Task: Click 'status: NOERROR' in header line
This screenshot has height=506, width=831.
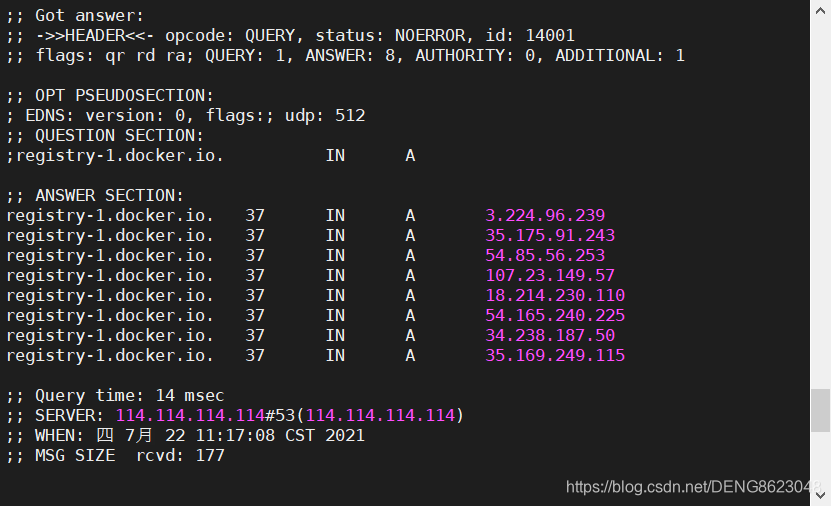Action: [391, 35]
